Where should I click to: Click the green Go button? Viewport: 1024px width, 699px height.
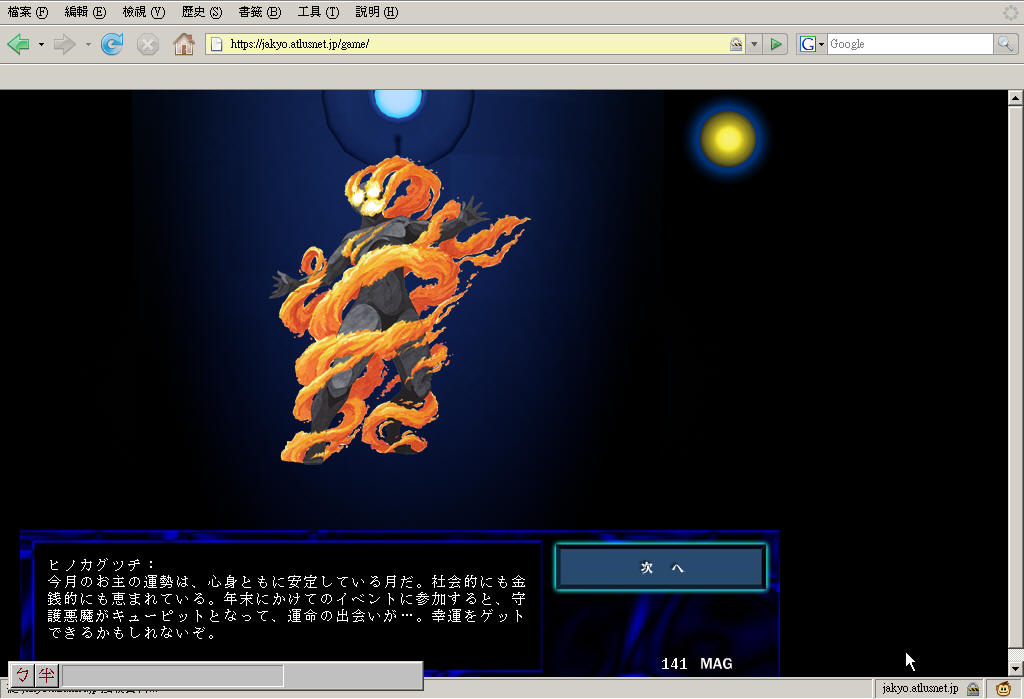[776, 44]
